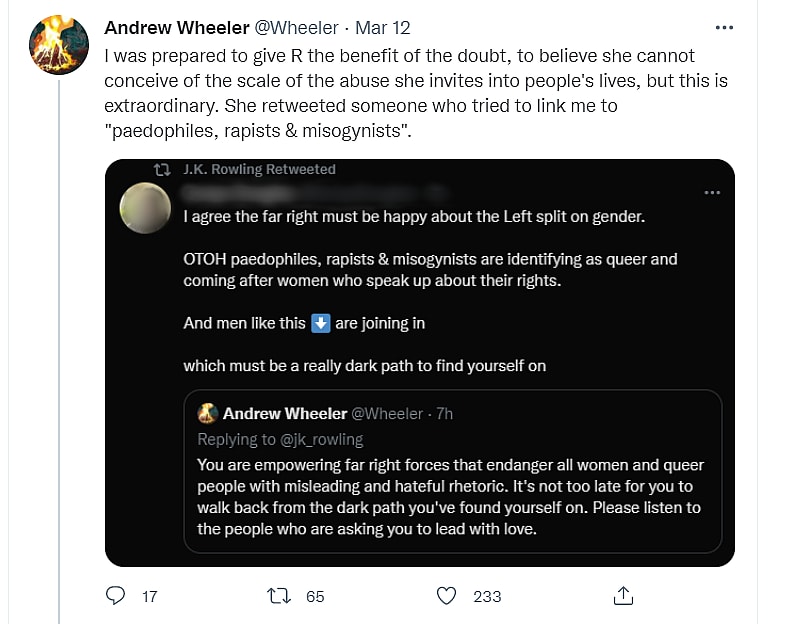This screenshot has width=791, height=624.
Task: Open Andrew Wheeler's campfire profile avatar
Action: (57, 47)
